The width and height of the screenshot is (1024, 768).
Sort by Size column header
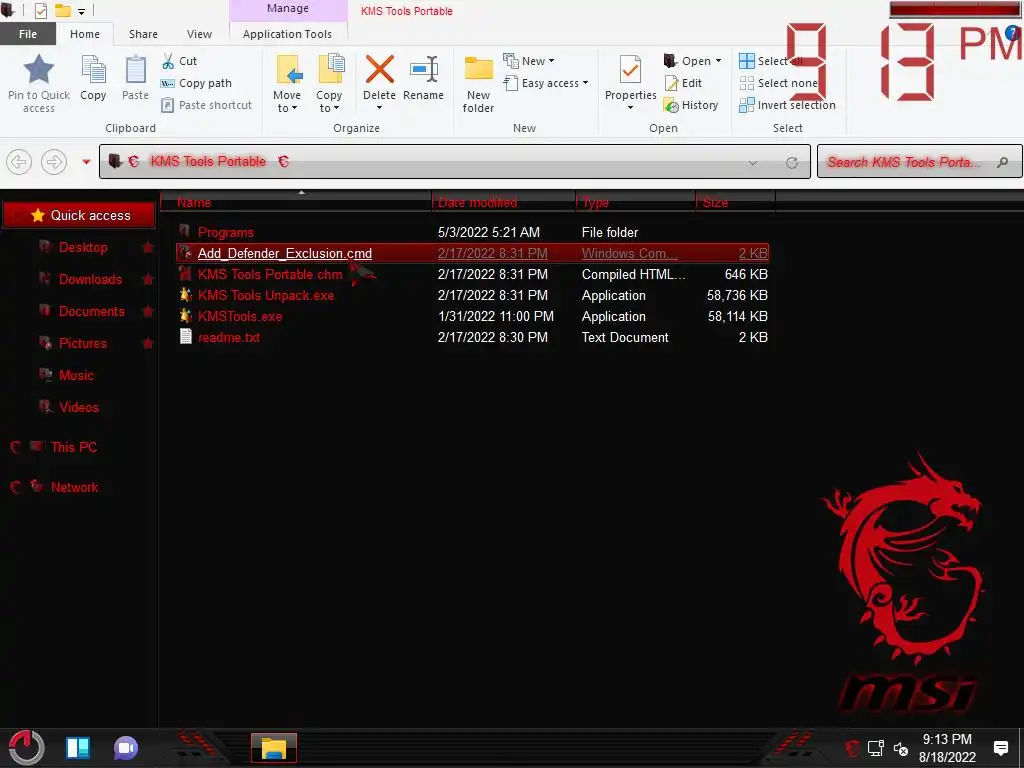[x=735, y=202]
